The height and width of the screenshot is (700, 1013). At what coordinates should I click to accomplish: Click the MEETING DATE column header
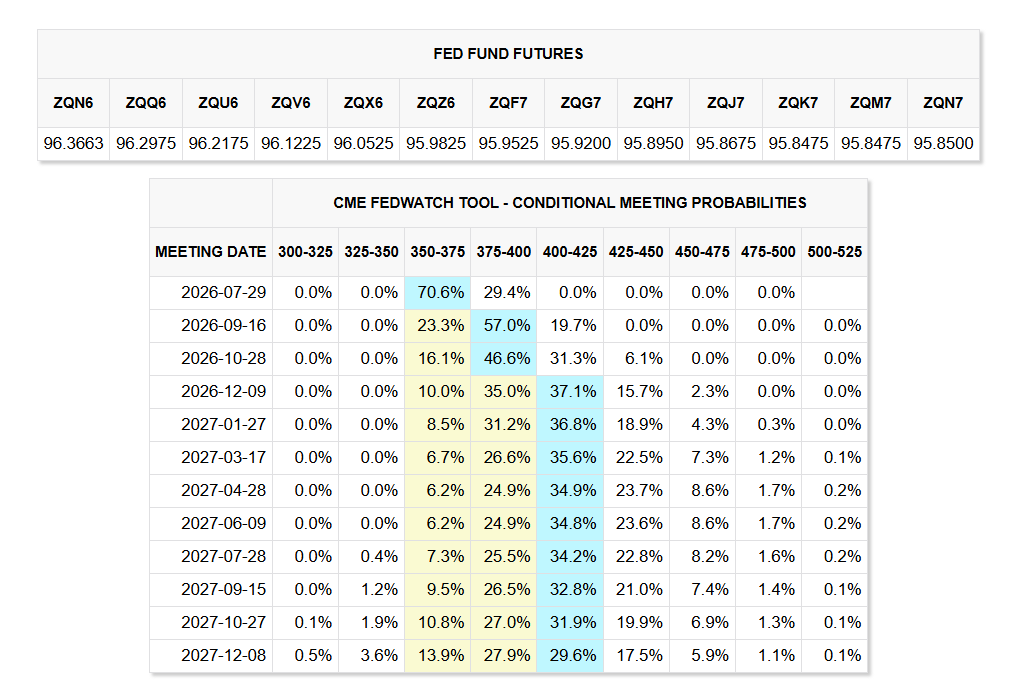(211, 252)
